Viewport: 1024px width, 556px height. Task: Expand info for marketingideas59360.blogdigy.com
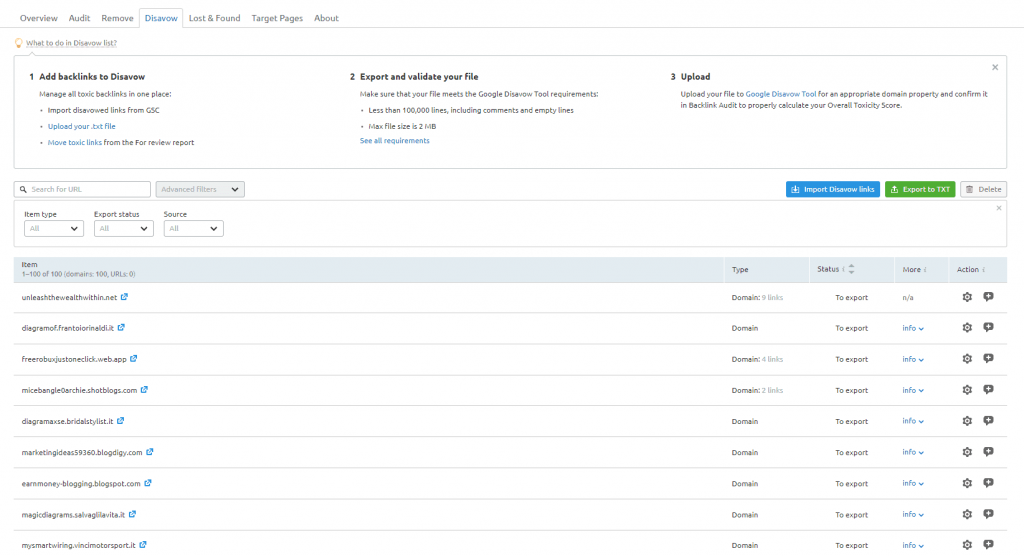[913, 452]
